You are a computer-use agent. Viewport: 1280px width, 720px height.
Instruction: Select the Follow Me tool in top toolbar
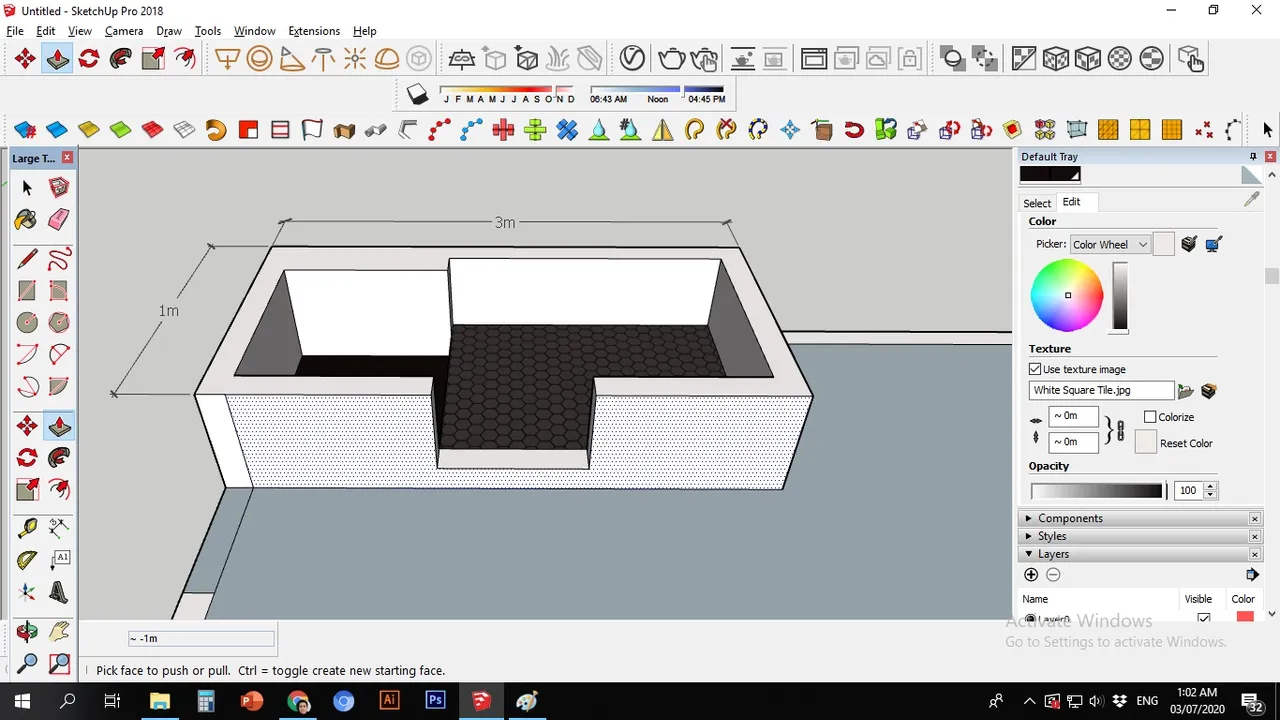121,59
